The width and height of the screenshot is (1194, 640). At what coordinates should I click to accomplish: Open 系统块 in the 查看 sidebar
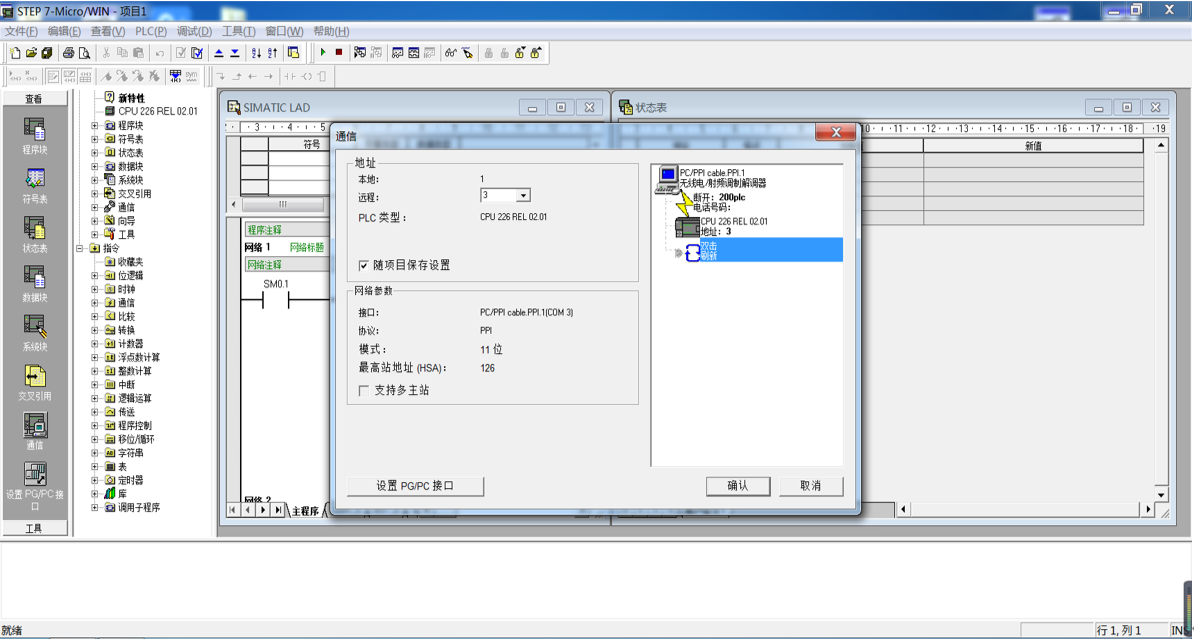click(34, 334)
